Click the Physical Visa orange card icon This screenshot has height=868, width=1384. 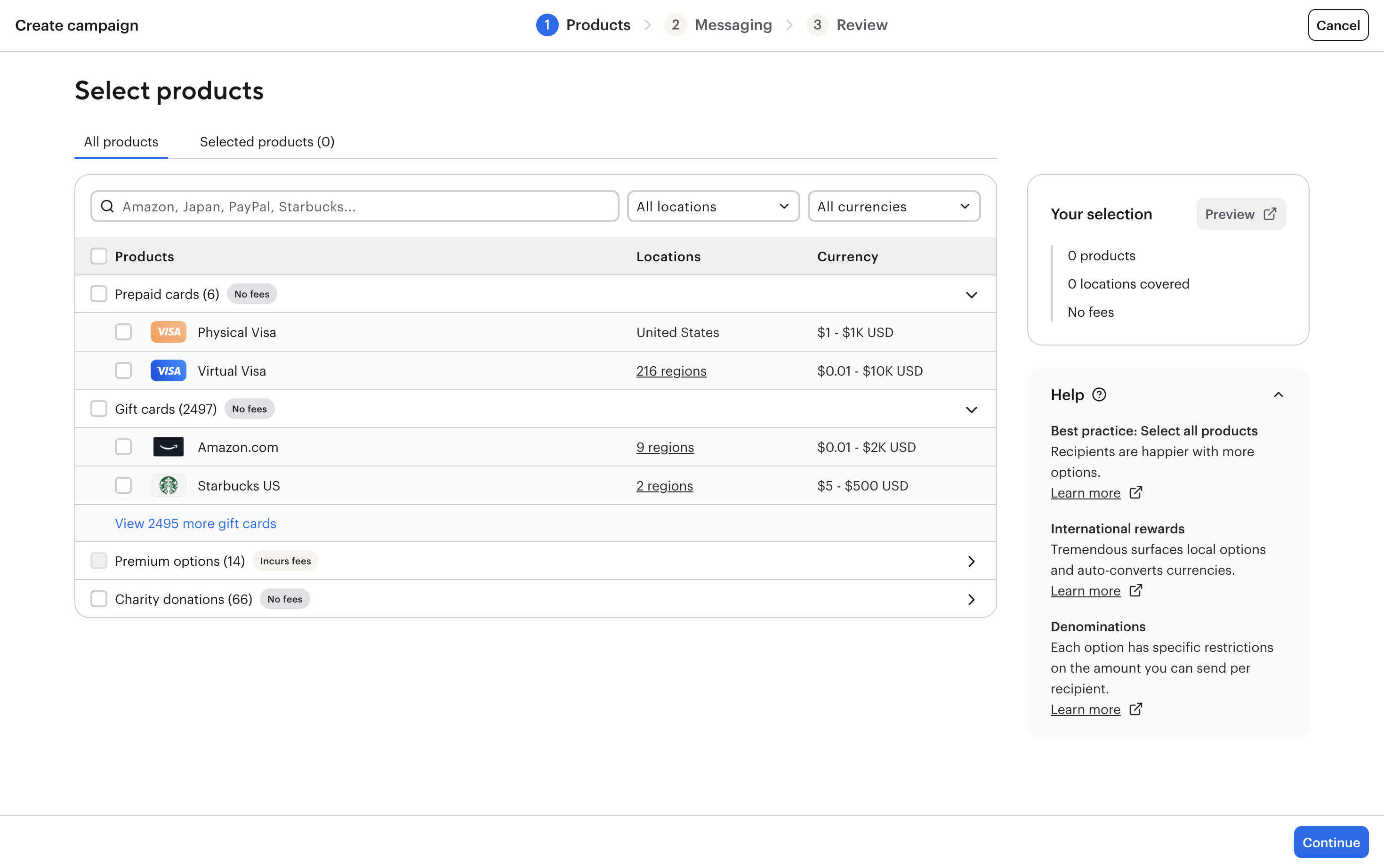pyautogui.click(x=168, y=332)
